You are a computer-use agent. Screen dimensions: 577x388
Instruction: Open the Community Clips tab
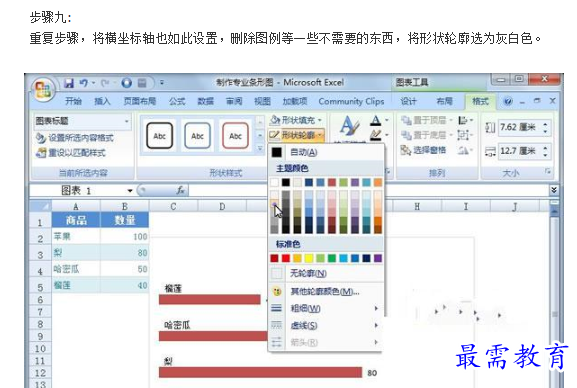click(351, 101)
